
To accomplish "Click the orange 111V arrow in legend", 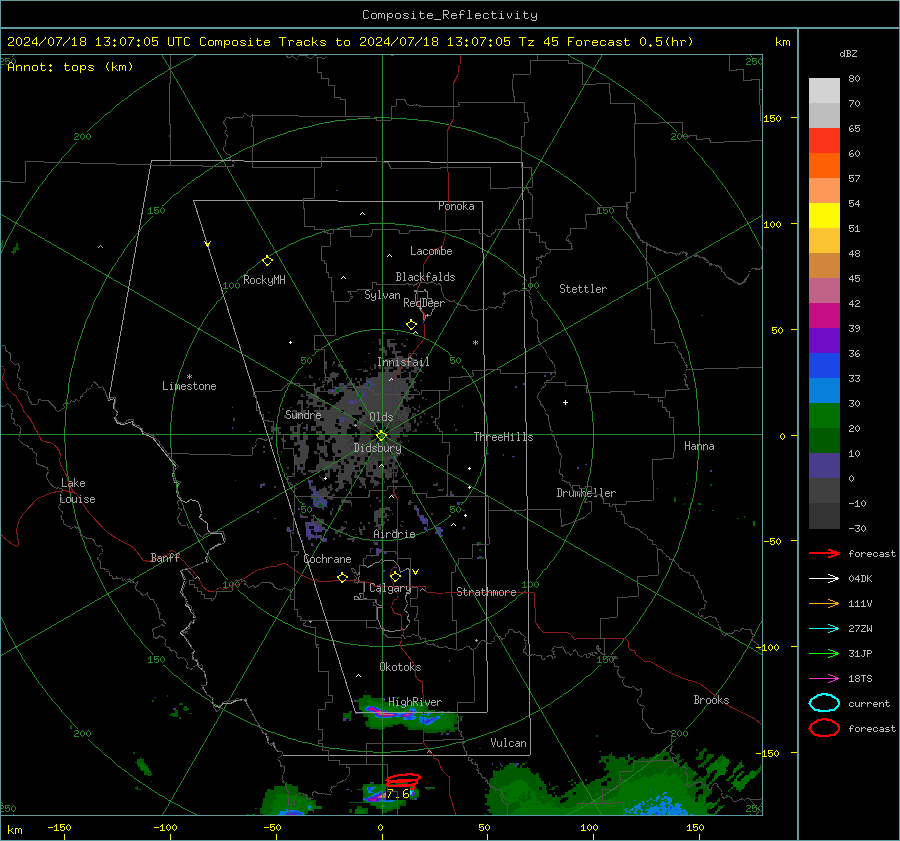I will click(x=824, y=603).
